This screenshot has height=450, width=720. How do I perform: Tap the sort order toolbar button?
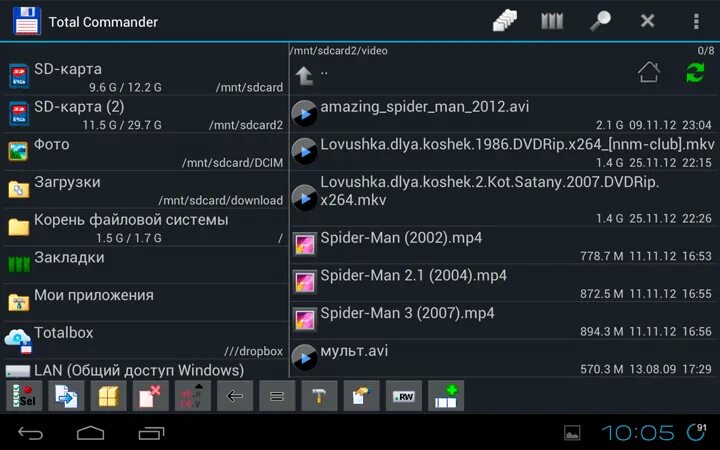click(x=193, y=395)
